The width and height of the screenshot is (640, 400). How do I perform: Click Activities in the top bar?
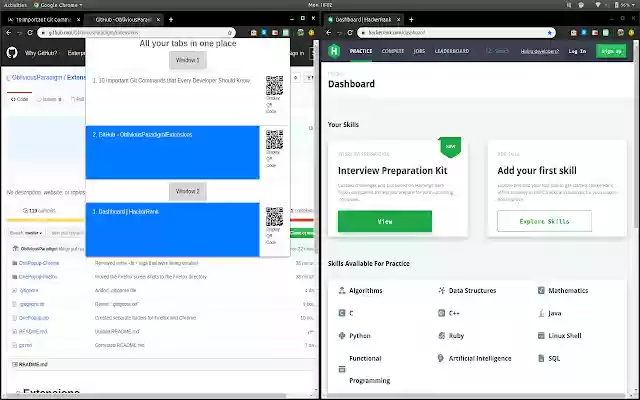coord(15,5)
